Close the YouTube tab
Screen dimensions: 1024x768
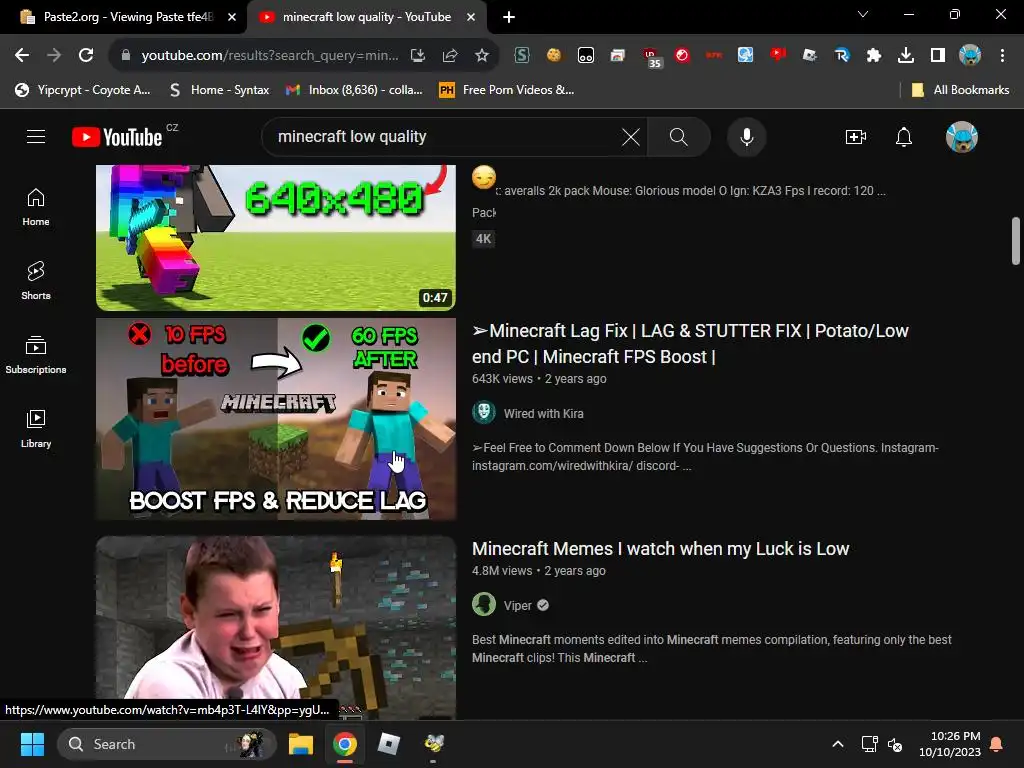tap(471, 18)
